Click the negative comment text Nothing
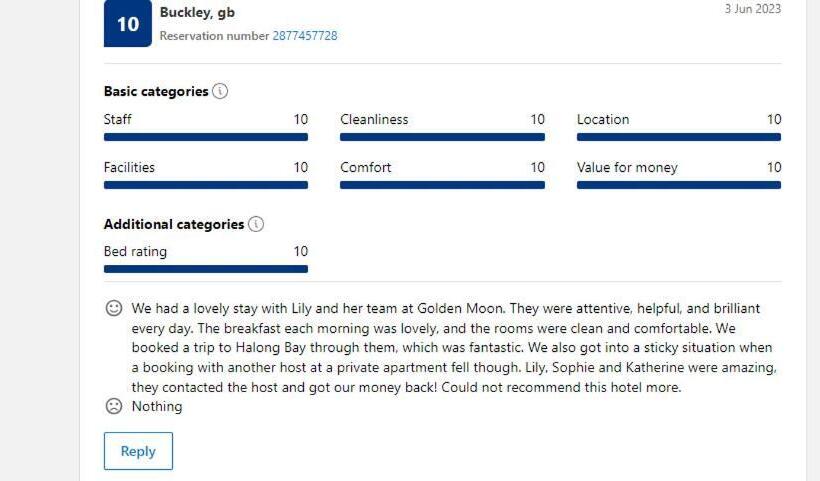This screenshot has width=820, height=481. 157,406
